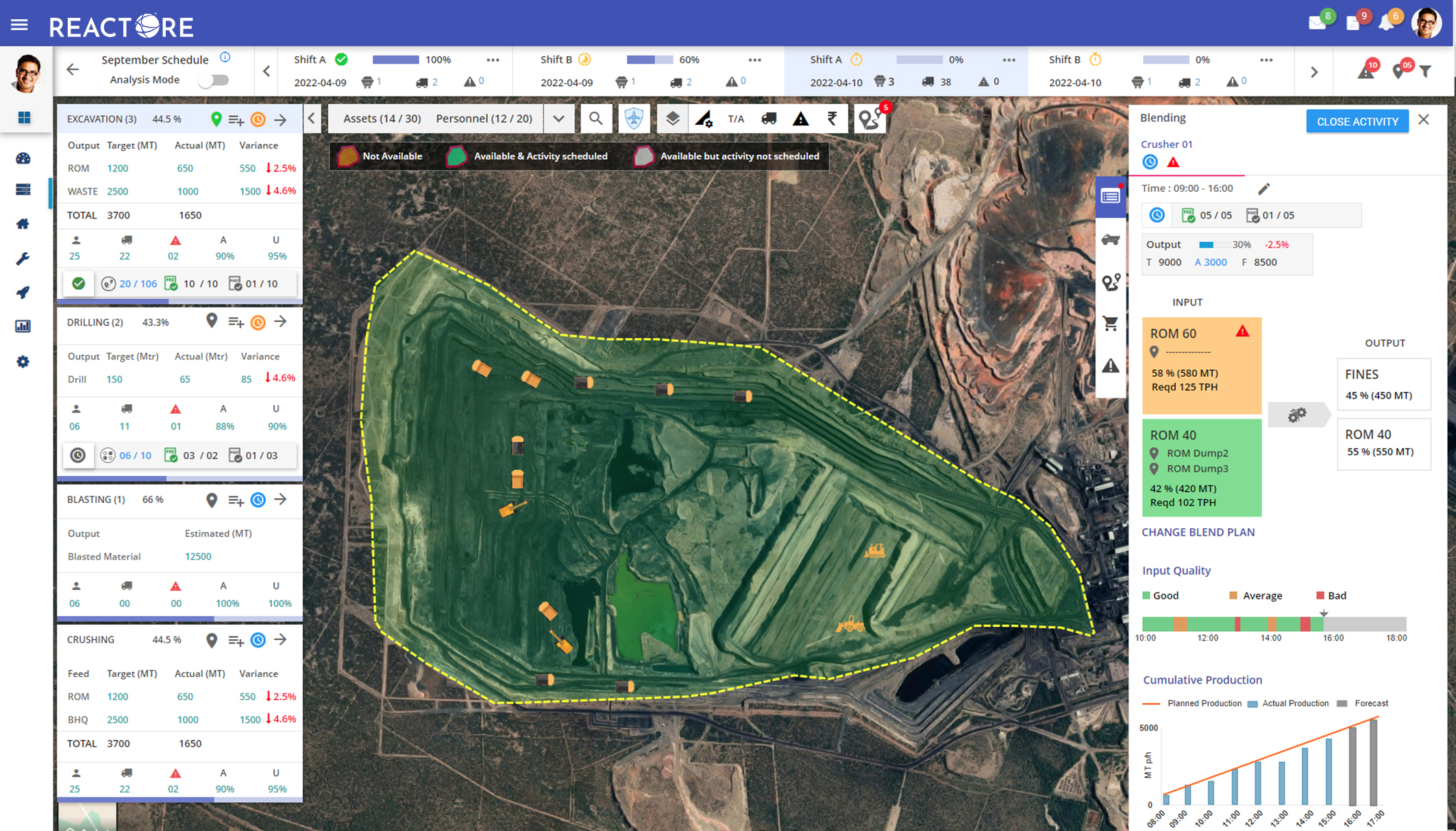1456x831 pixels.
Task: Click the notification bell with badge 6
Action: click(1387, 23)
